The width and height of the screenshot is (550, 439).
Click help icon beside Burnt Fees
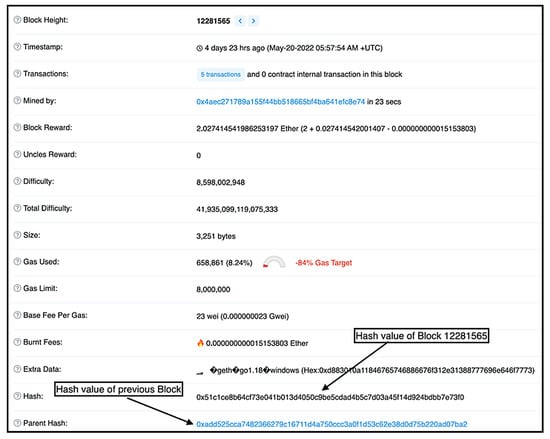coord(17,342)
